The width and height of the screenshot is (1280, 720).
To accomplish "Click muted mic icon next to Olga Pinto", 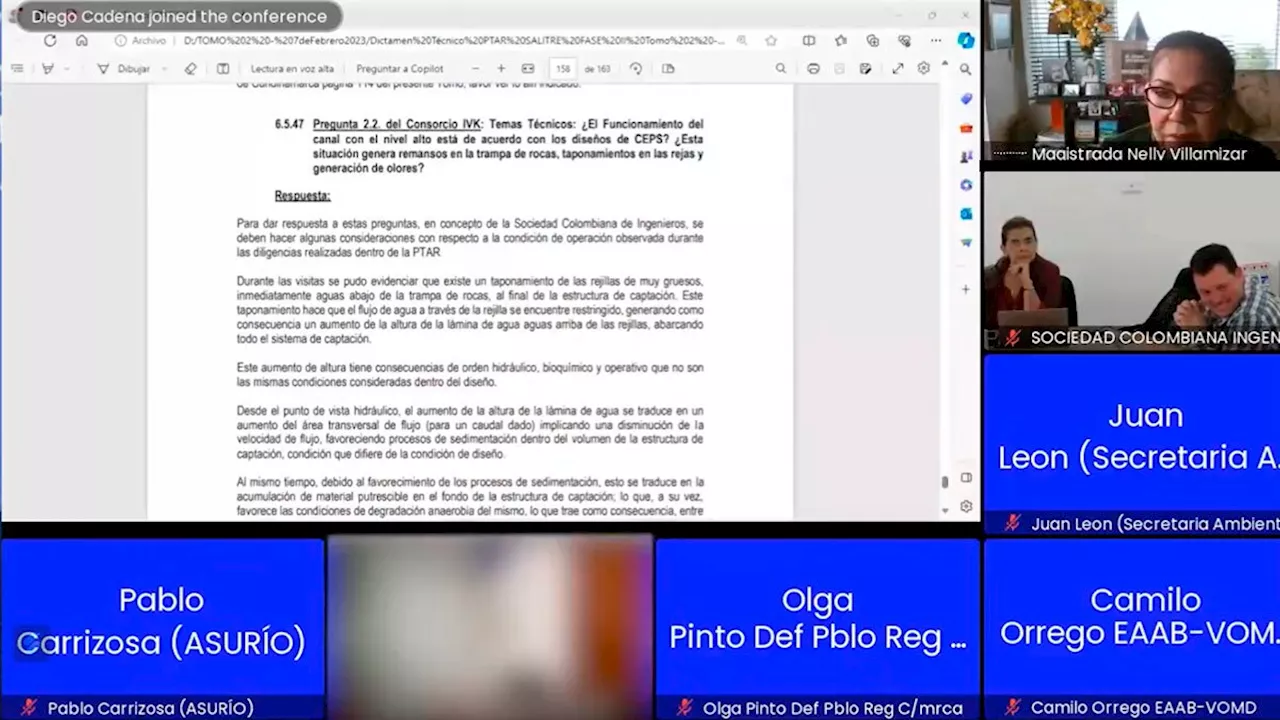I will tap(684, 708).
